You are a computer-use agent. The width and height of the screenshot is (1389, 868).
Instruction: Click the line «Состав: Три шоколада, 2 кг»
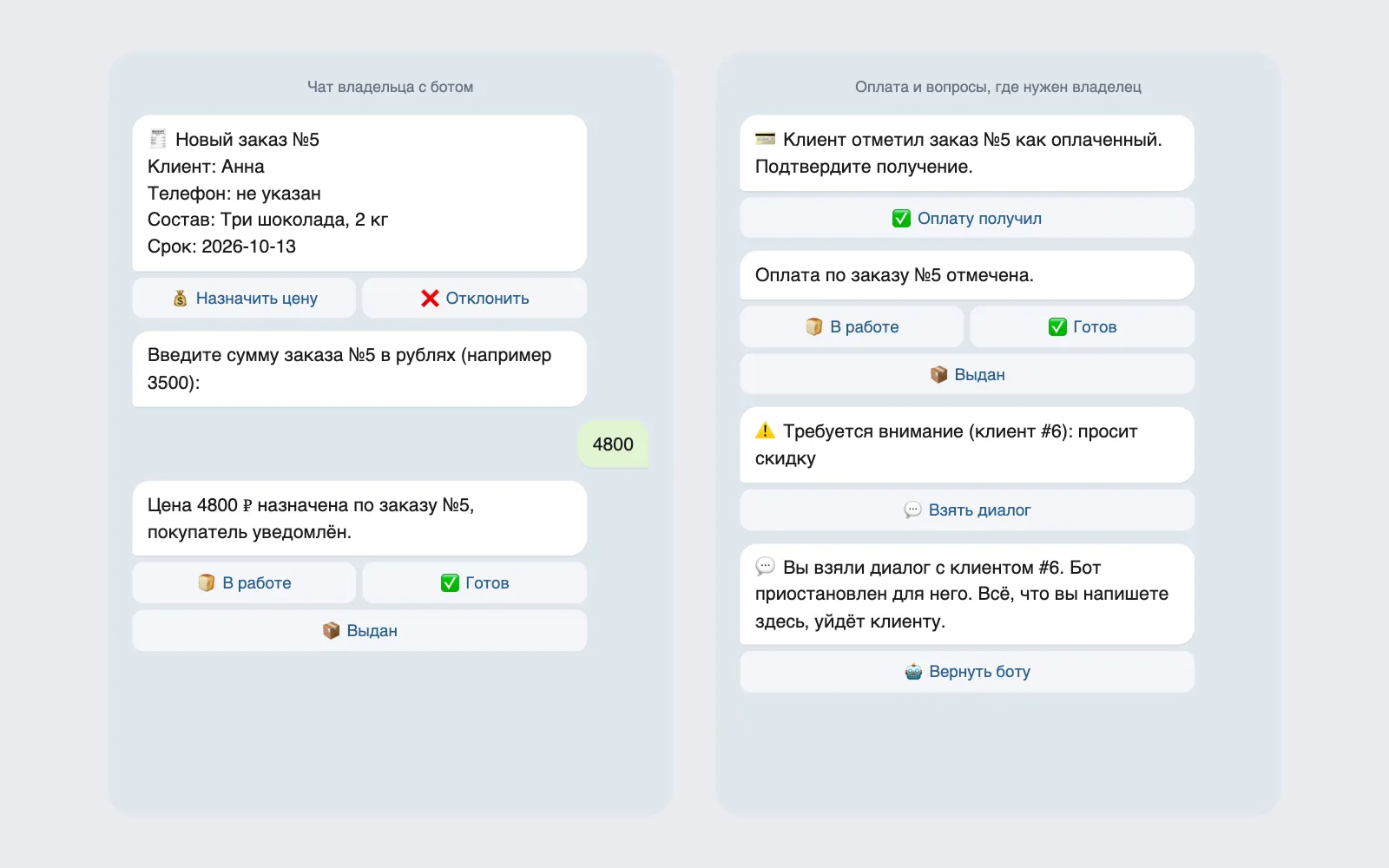pos(267,220)
